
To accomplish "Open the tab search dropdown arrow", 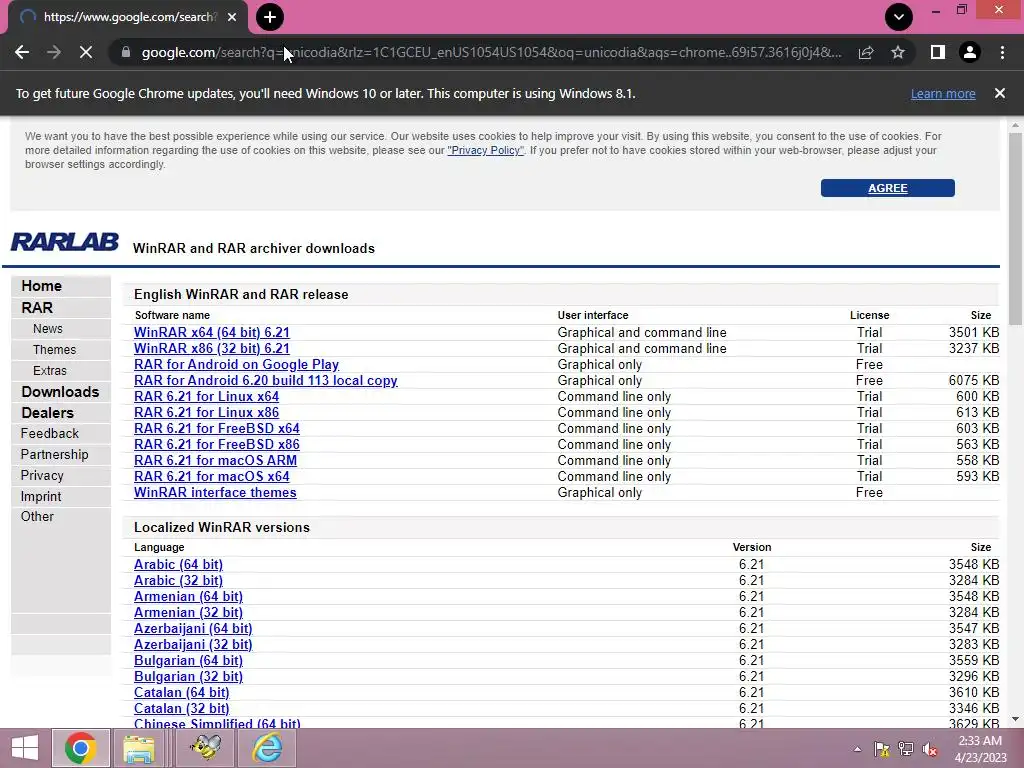I will (899, 17).
